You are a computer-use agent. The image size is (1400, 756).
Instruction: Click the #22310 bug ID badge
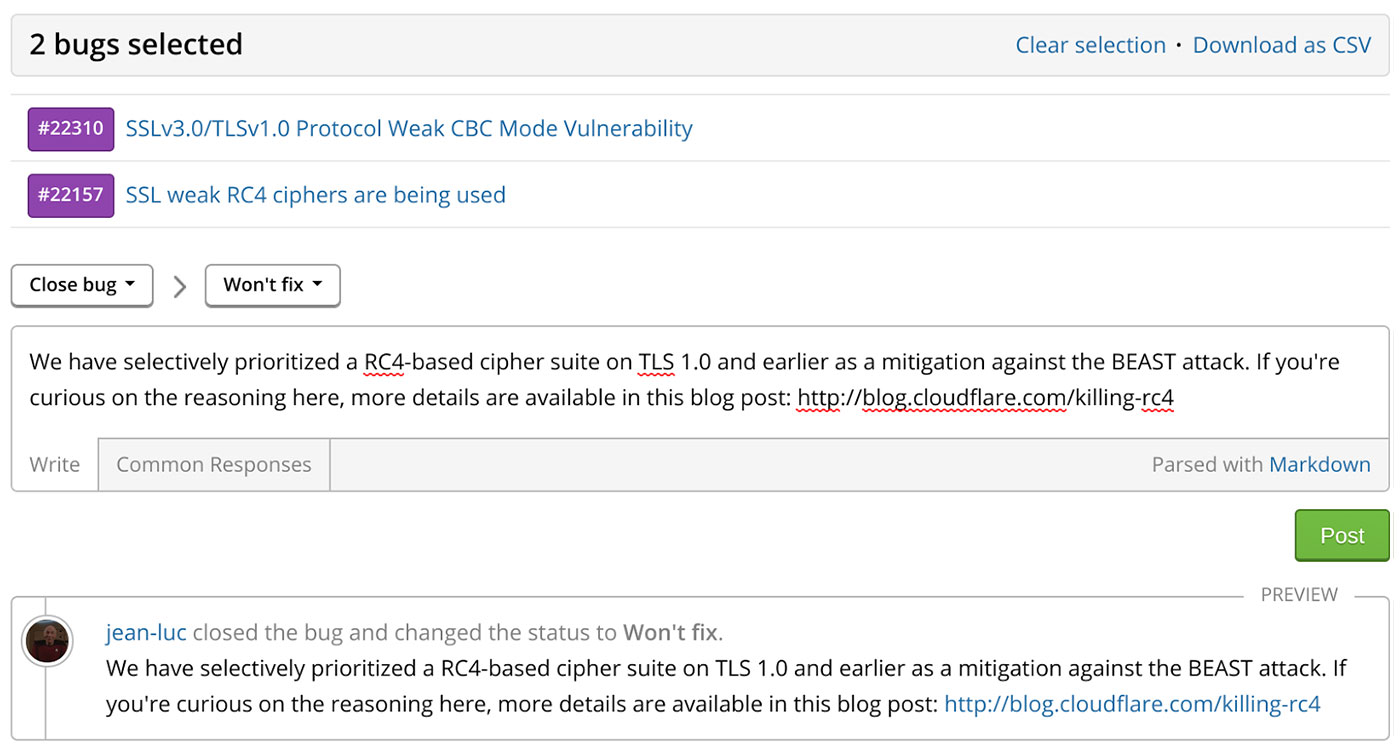point(70,128)
